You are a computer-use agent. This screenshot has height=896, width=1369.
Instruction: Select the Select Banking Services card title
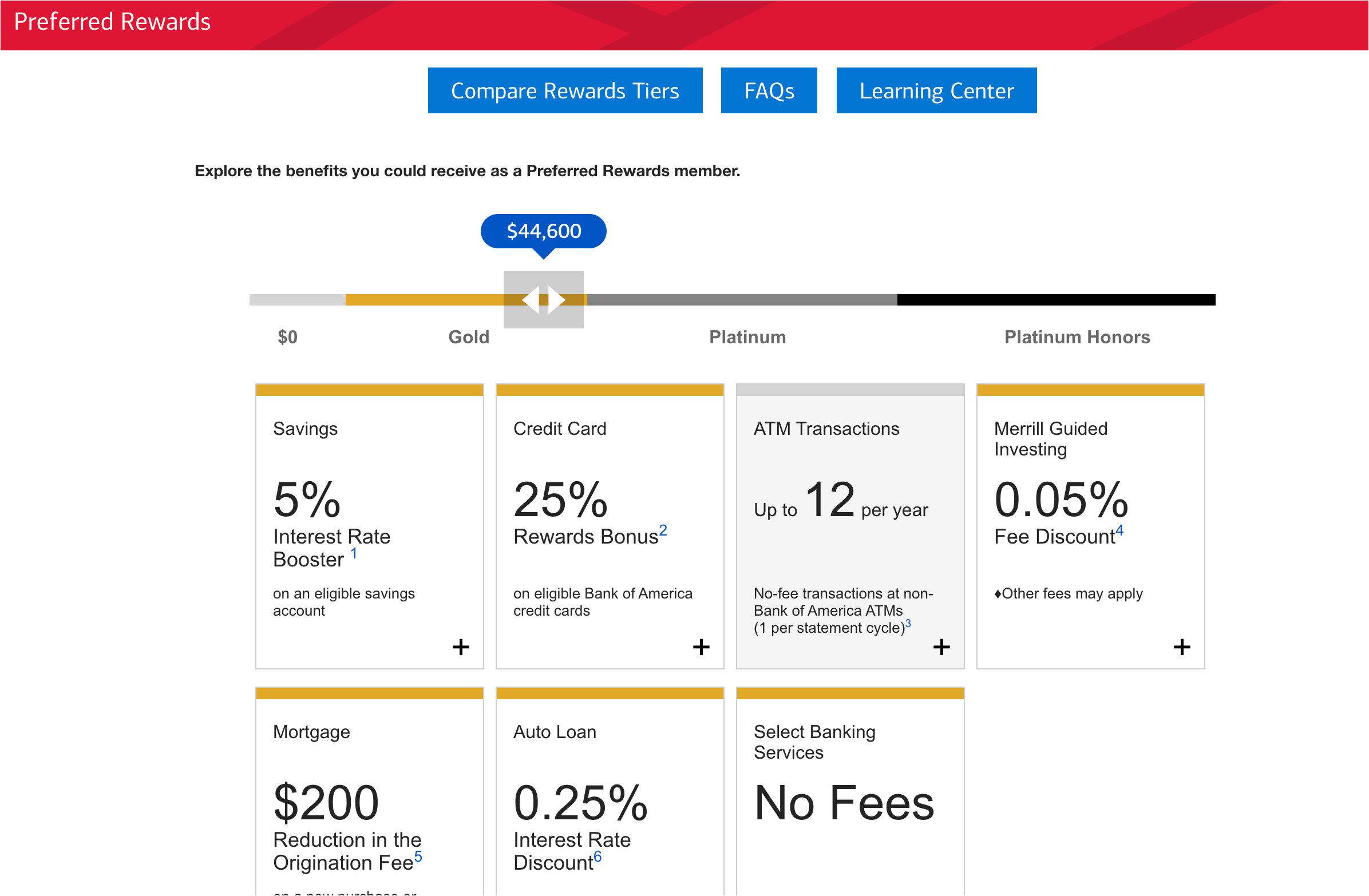(x=814, y=742)
